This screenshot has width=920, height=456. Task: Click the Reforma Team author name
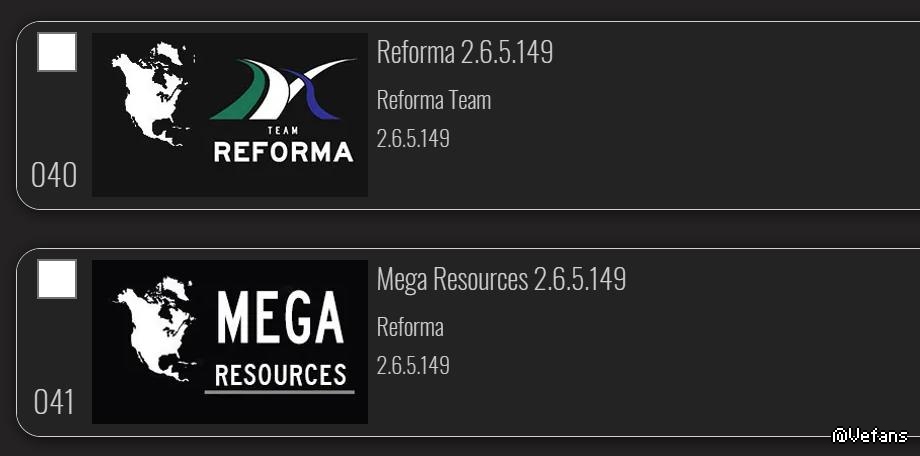434,100
